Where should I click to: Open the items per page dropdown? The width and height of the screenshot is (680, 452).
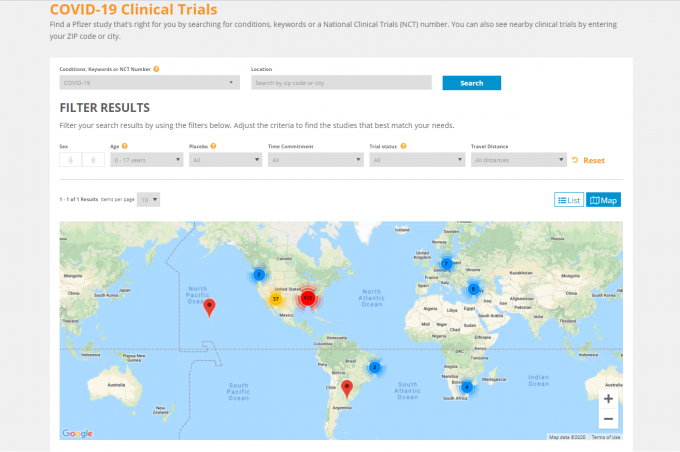148,200
